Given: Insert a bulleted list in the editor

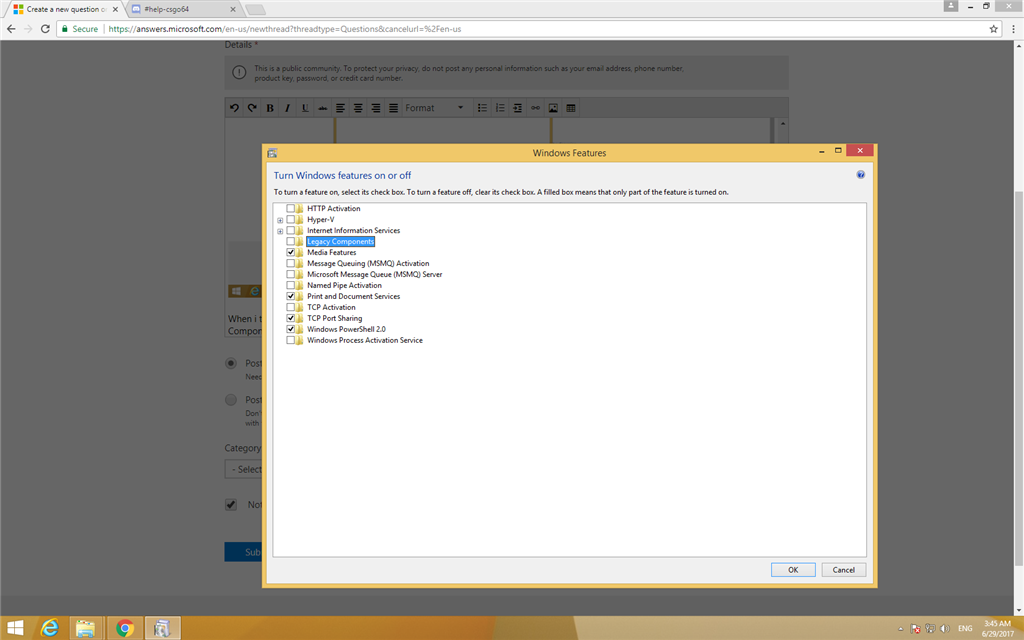Looking at the screenshot, I should 482,108.
